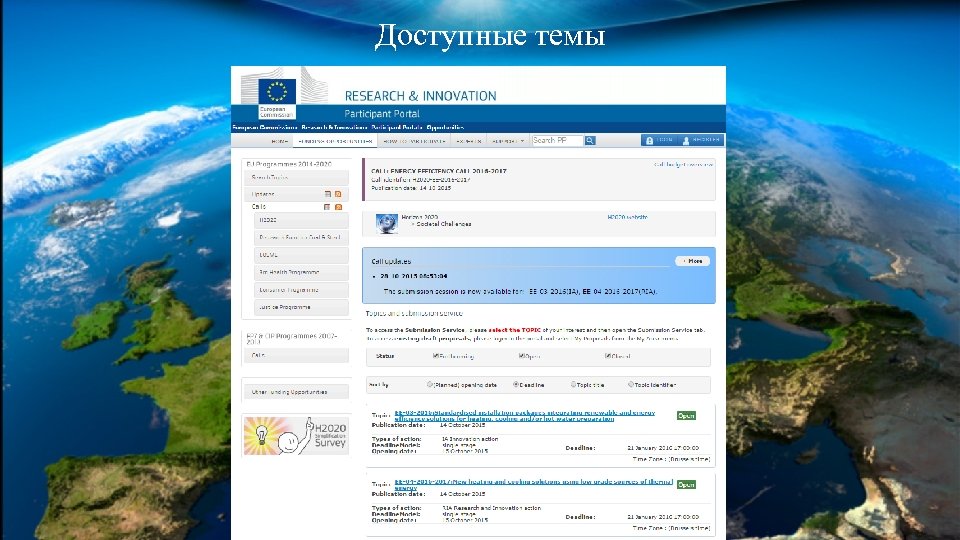Click the Societal Challenges text under Horizon 2020
This screenshot has width=960, height=540.
coord(443,224)
